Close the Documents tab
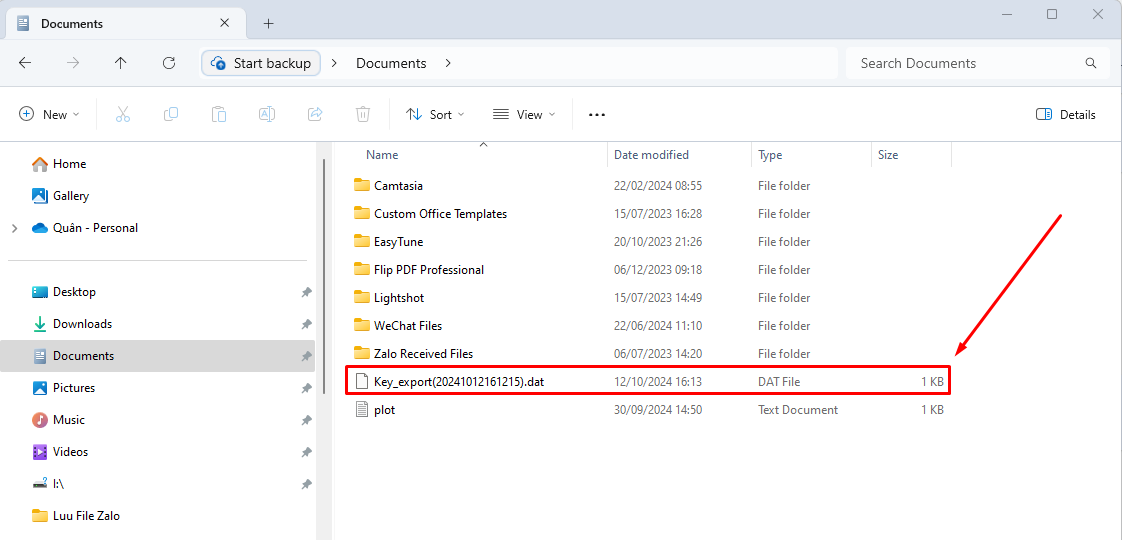 pos(224,23)
